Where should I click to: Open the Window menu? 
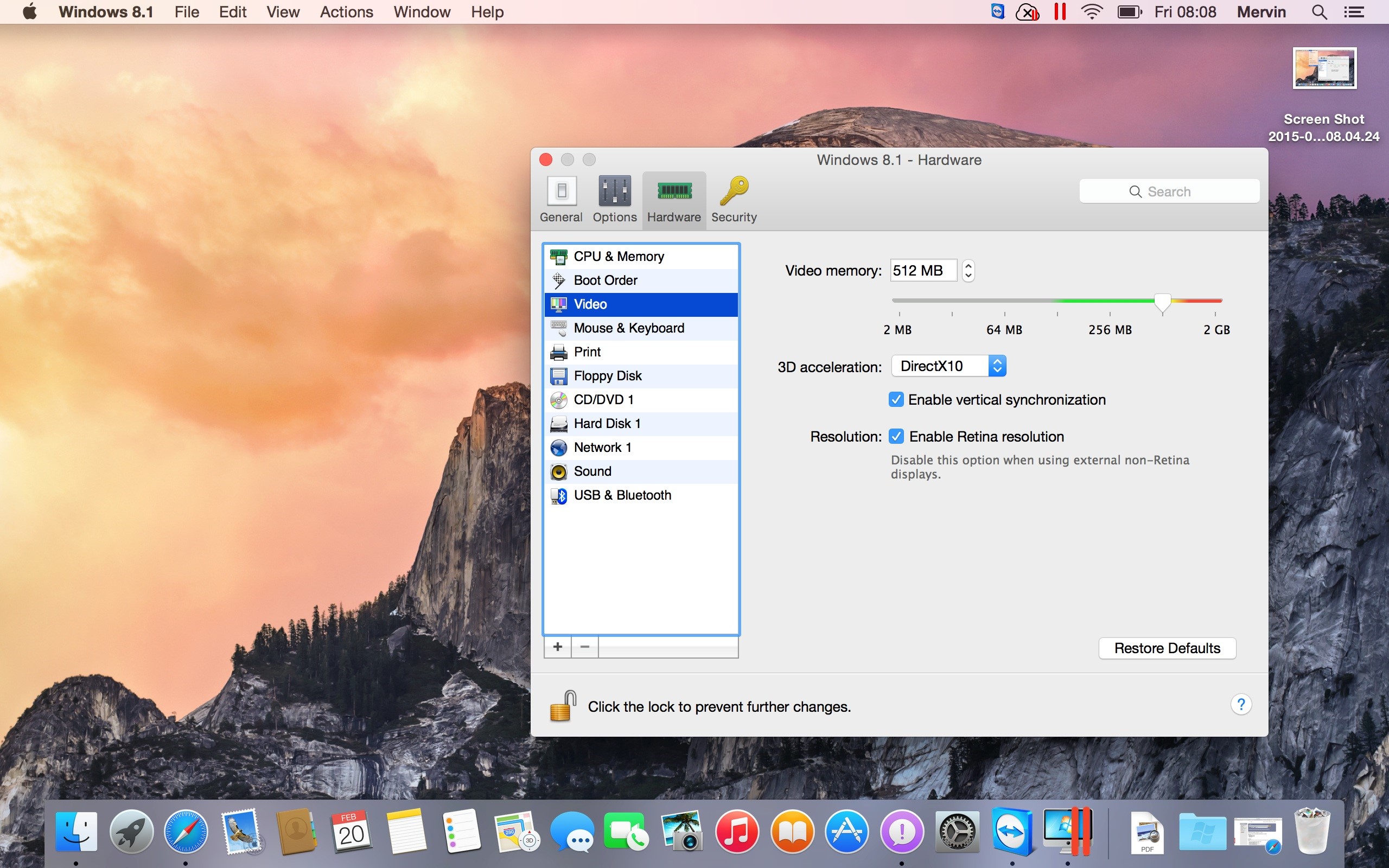(x=422, y=11)
